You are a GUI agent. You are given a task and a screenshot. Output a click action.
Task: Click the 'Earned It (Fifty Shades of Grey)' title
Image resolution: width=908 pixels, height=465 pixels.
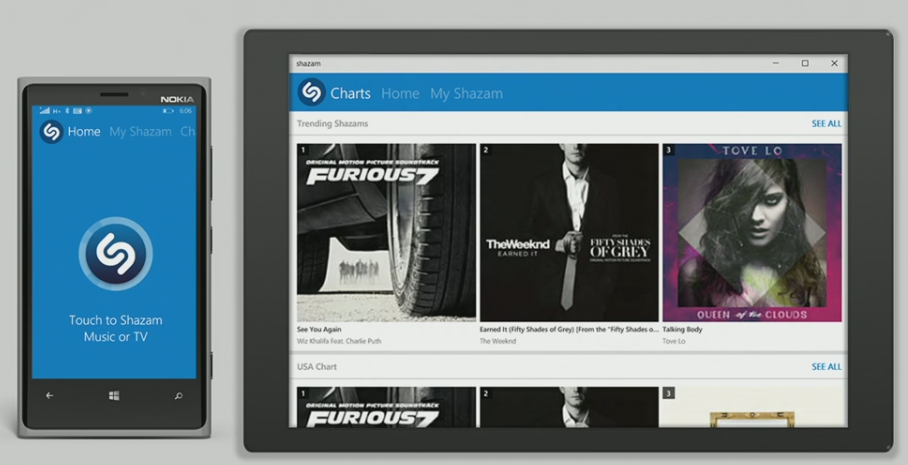click(x=569, y=329)
